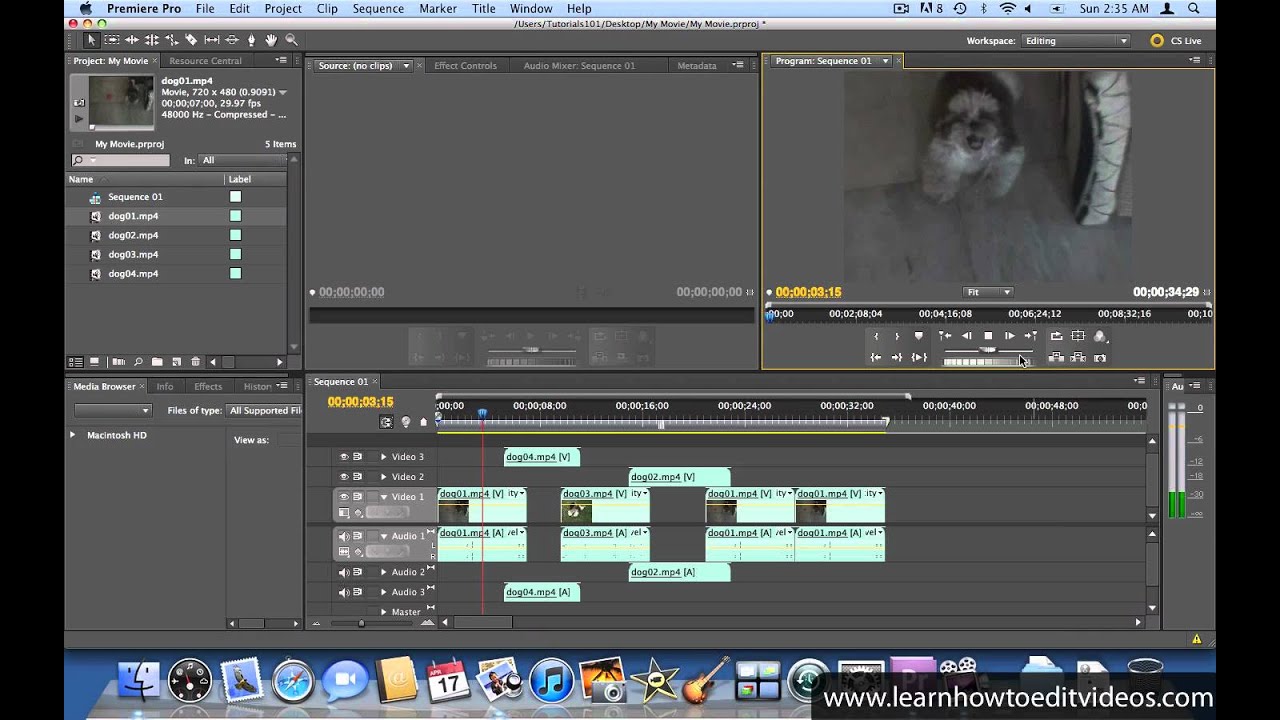Click the Lift button
Viewport: 1280px width, 720px height.
(1056, 357)
